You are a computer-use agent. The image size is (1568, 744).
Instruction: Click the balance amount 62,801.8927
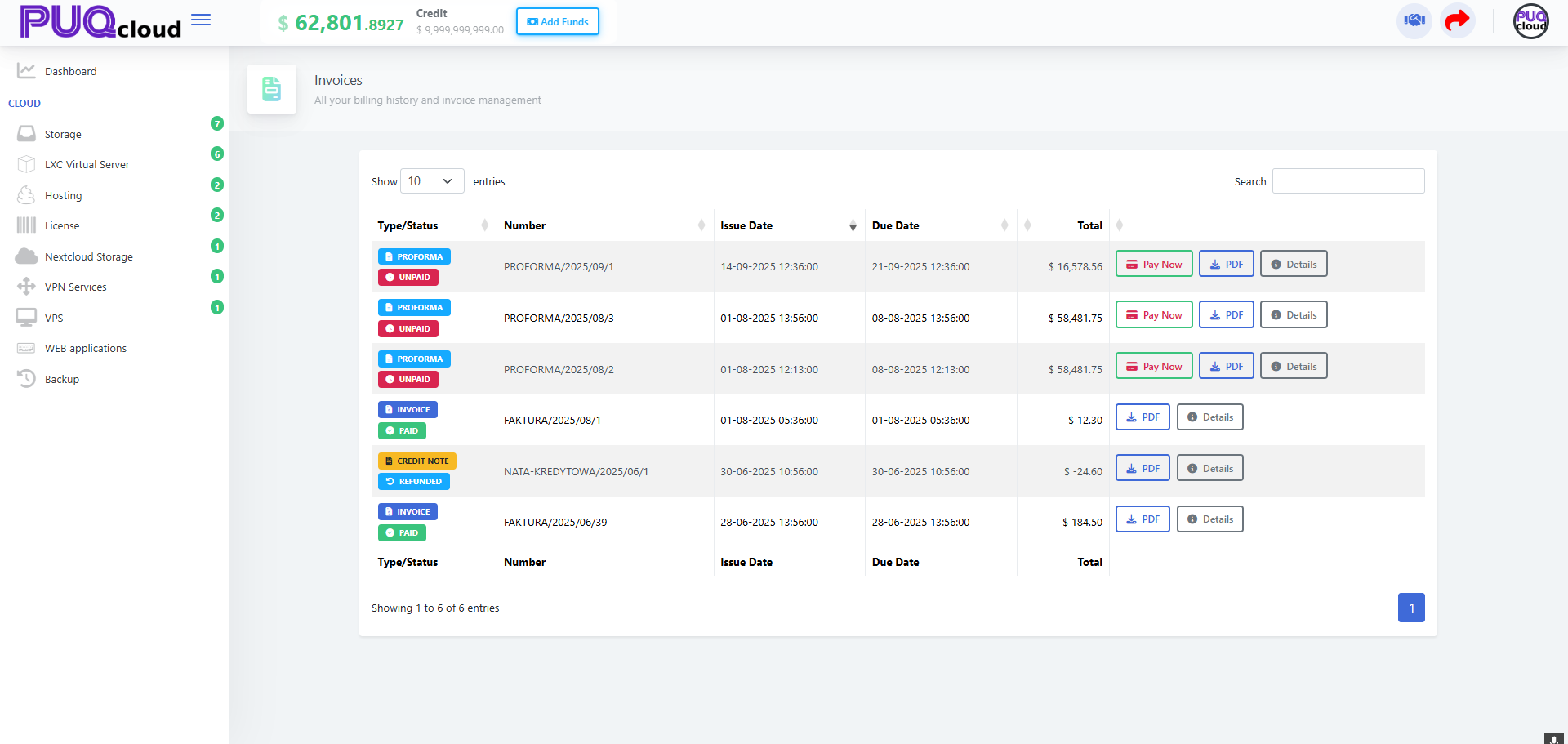click(x=350, y=23)
